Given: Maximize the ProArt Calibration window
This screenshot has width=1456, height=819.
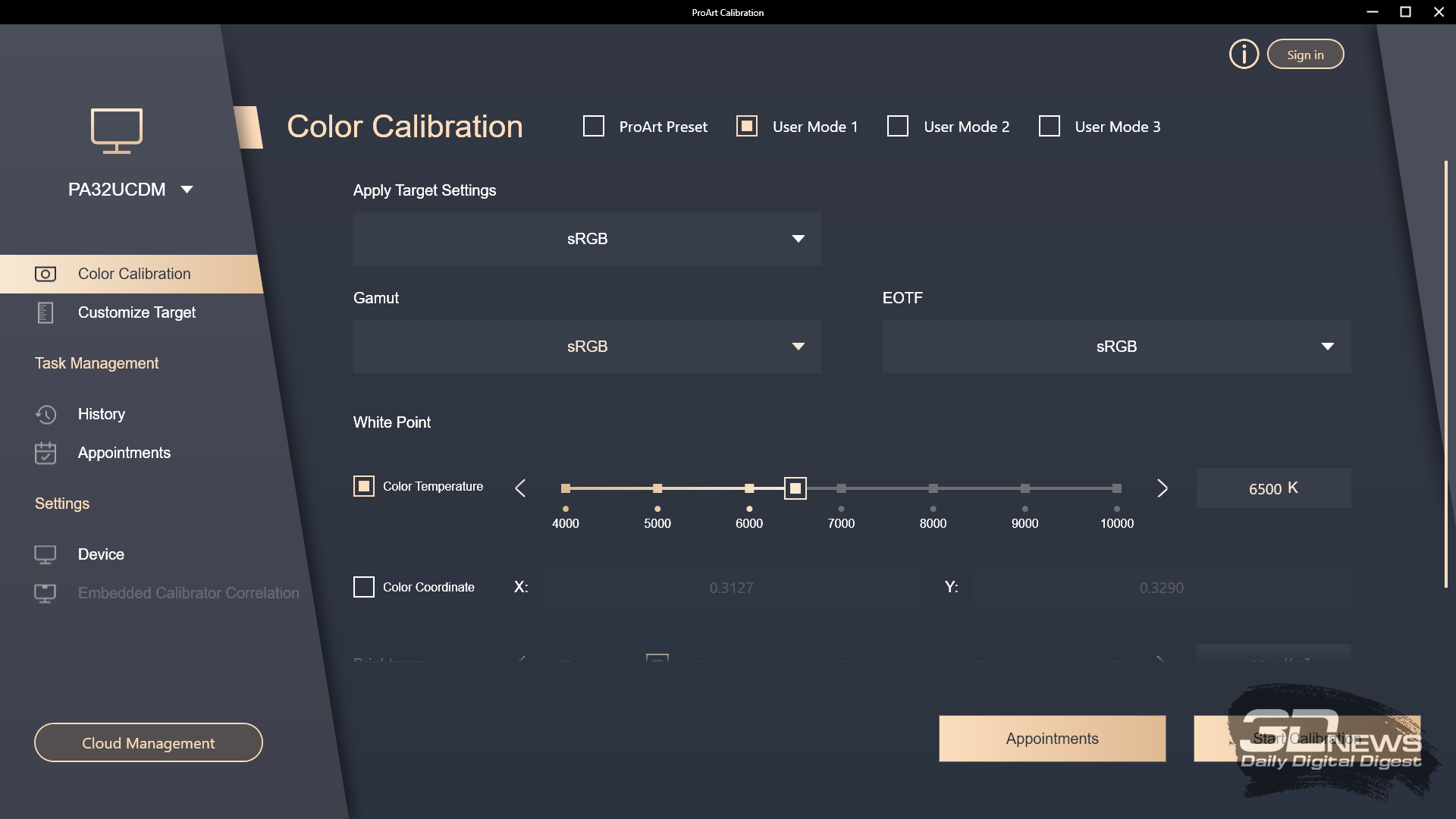Looking at the screenshot, I should pyautogui.click(x=1405, y=12).
